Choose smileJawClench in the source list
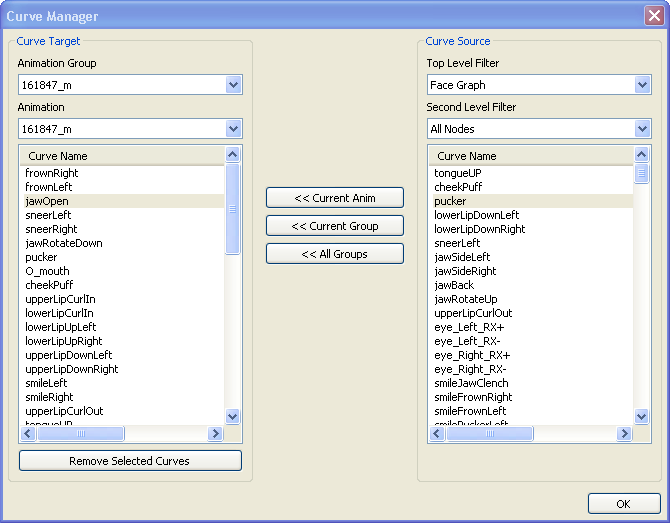The width and height of the screenshot is (670, 523). pyautogui.click(x=471, y=383)
